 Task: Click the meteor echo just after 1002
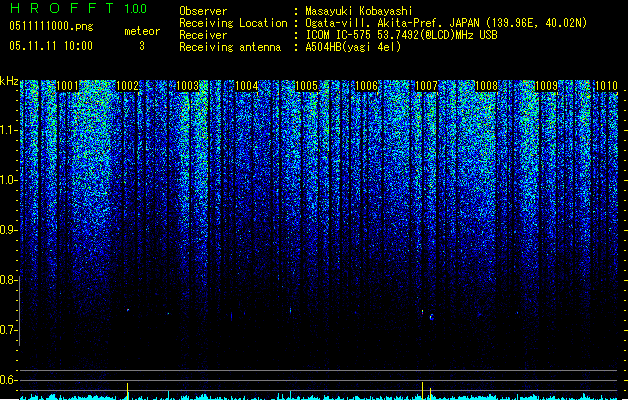[x=128, y=310]
